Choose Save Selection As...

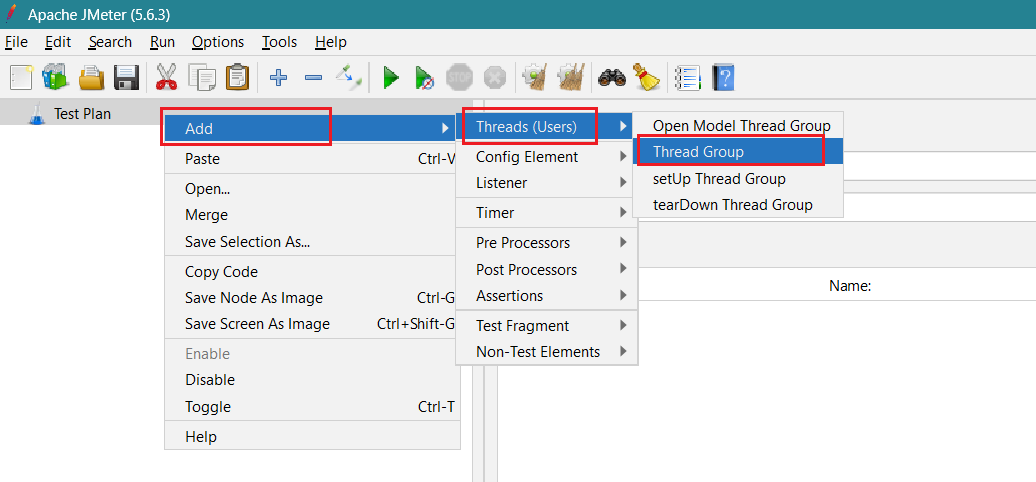pos(311,242)
